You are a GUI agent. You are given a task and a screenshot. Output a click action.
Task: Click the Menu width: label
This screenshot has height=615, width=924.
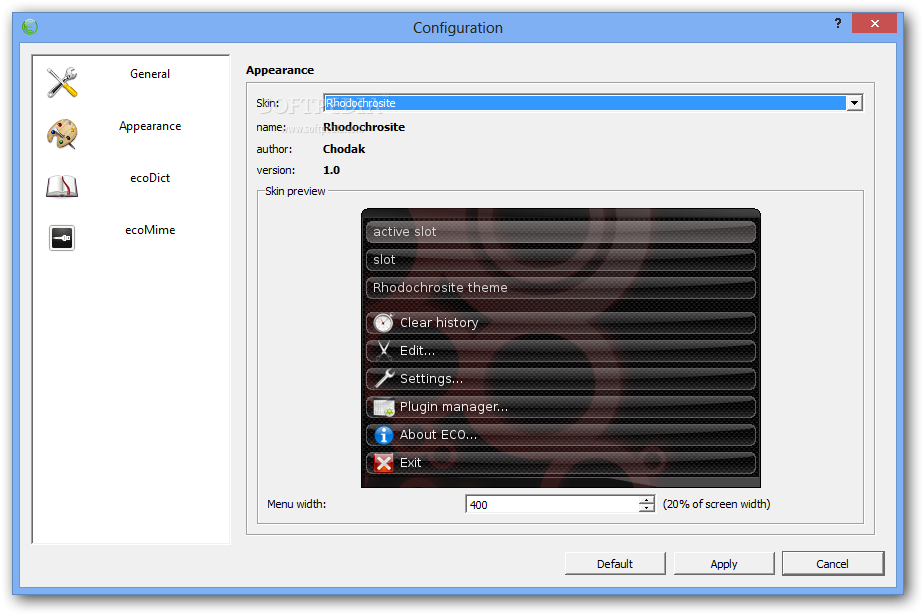coord(296,504)
